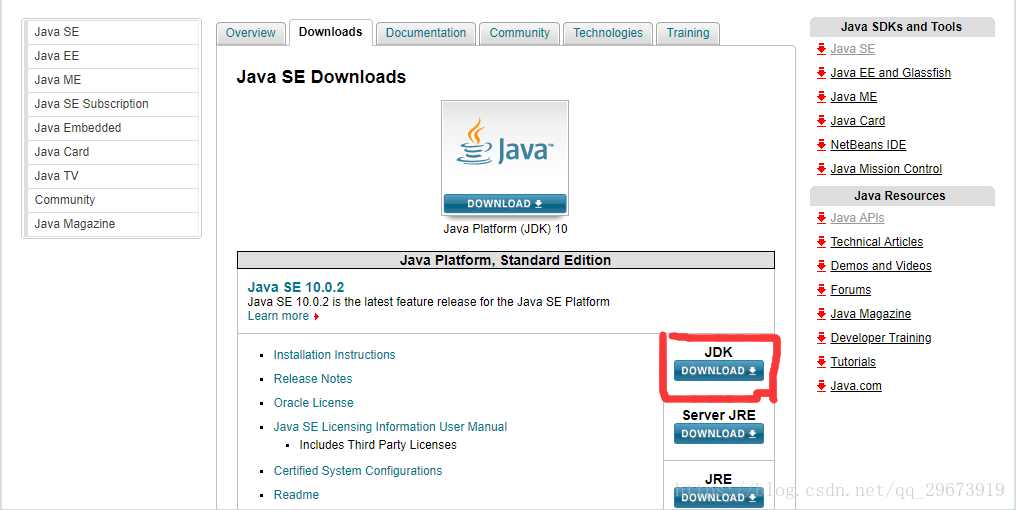The image size is (1016, 510).
Task: Download the Server JRE
Action: tap(719, 434)
